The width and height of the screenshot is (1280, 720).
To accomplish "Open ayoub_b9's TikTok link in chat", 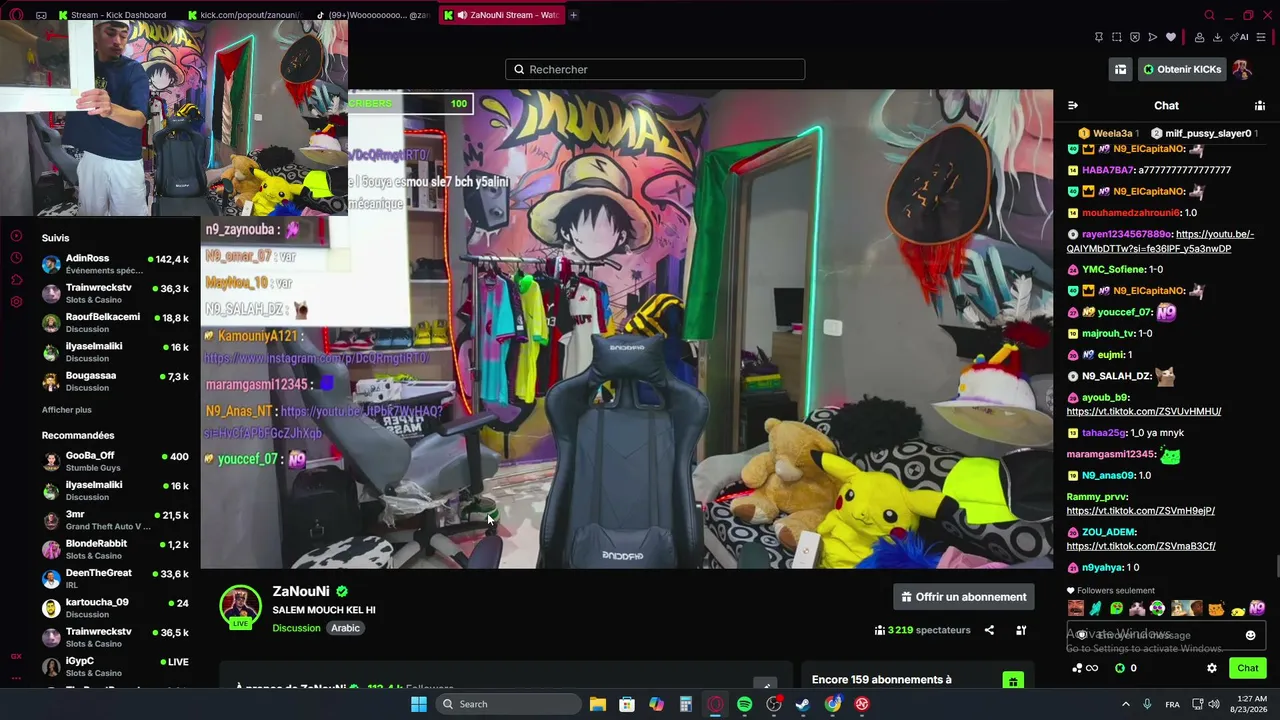I will coord(1144,411).
